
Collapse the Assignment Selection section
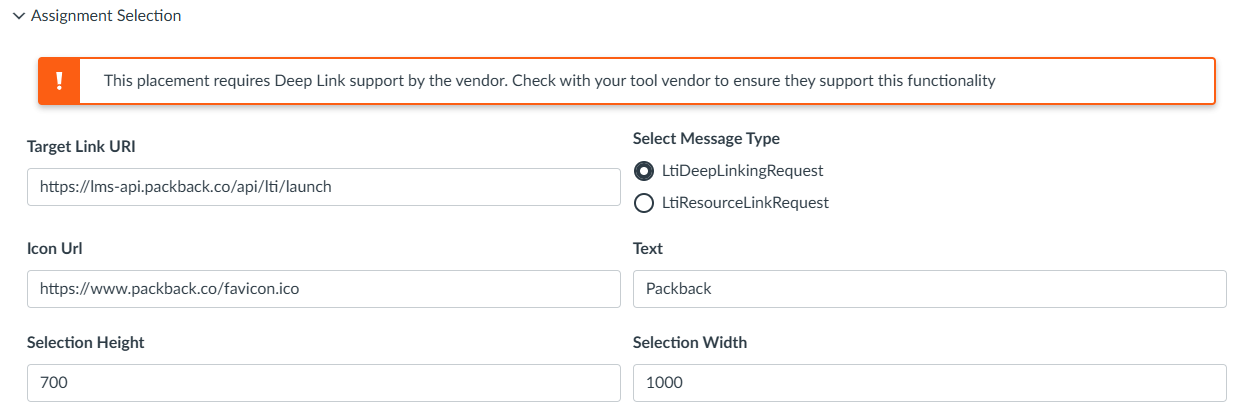tap(97, 16)
